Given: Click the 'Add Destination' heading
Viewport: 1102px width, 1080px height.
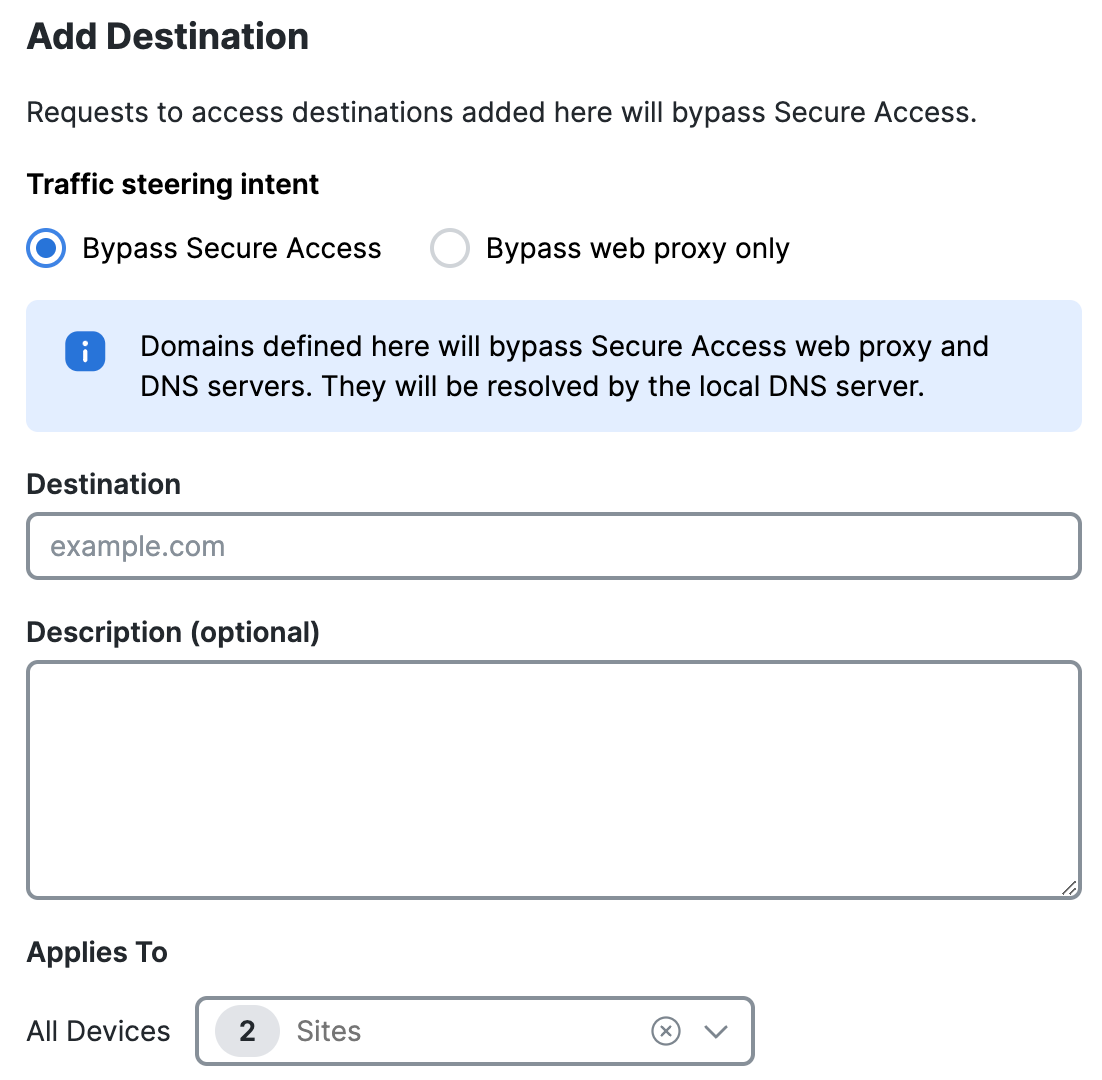Looking at the screenshot, I should (x=168, y=37).
